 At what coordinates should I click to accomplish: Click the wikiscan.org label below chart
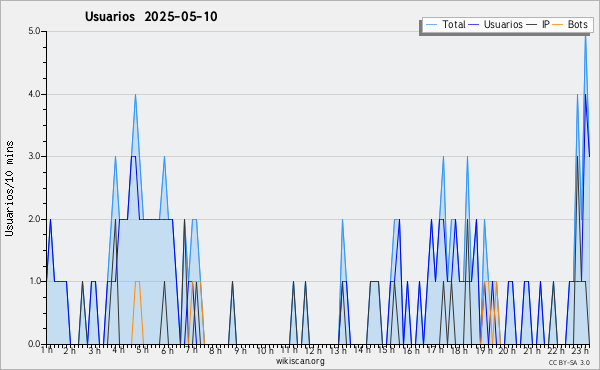[300, 361]
